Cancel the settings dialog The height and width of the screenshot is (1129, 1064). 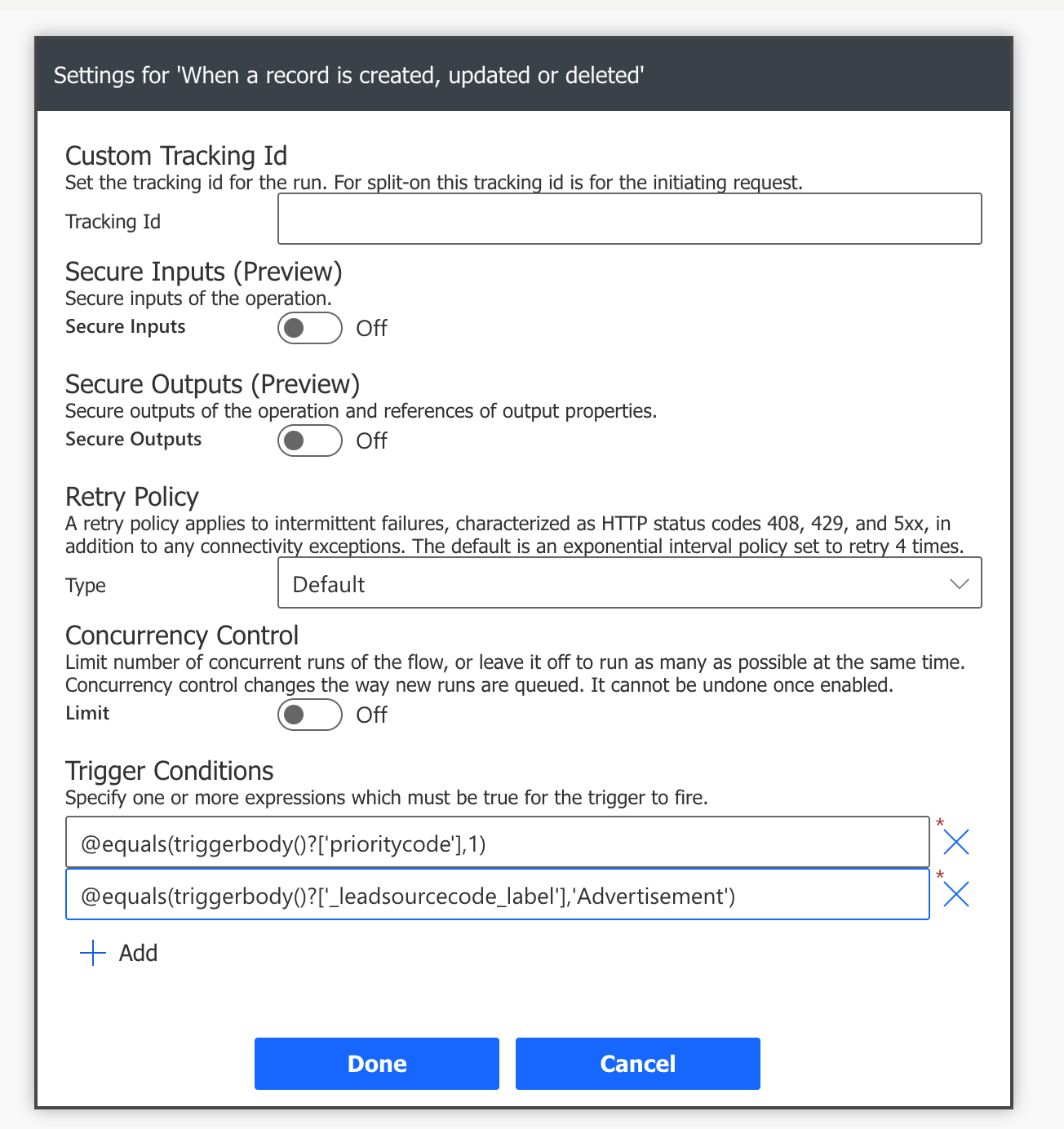637,1063
